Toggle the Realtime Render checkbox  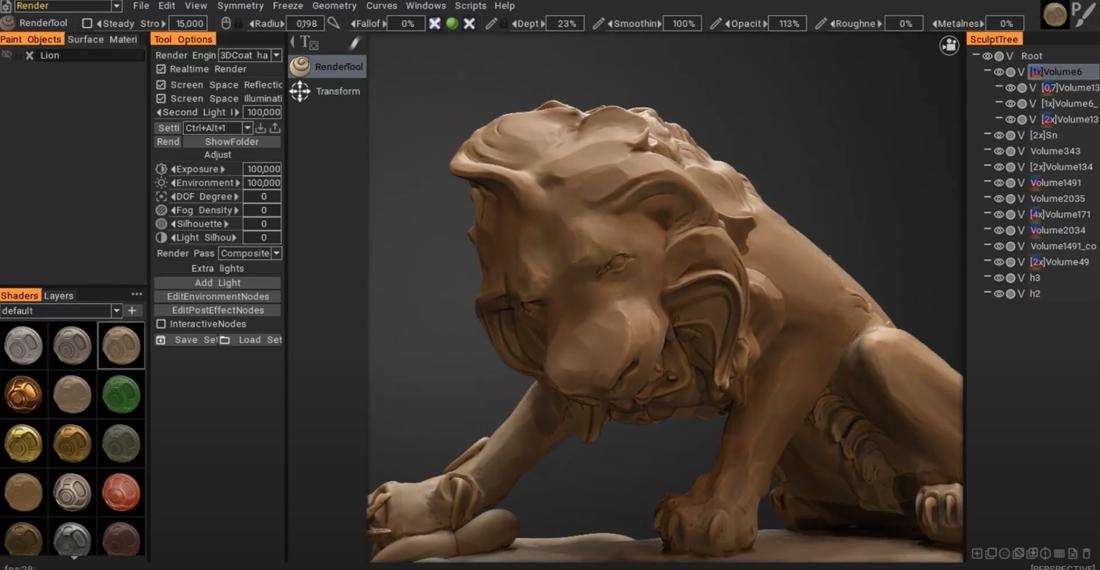[161, 69]
